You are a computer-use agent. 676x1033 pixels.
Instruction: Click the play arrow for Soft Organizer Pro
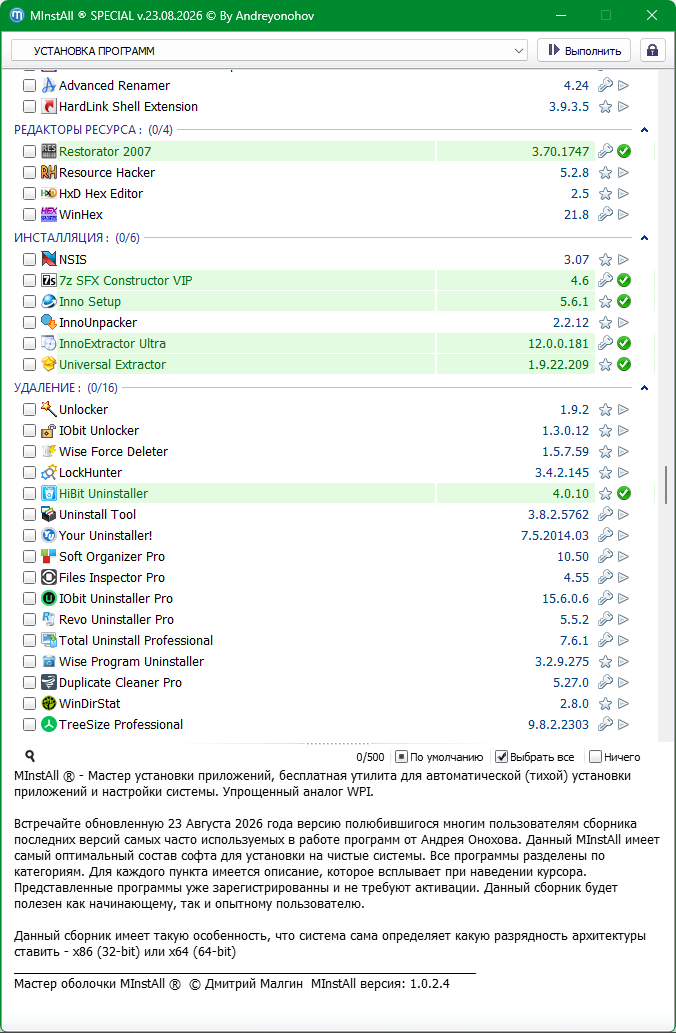pos(623,557)
